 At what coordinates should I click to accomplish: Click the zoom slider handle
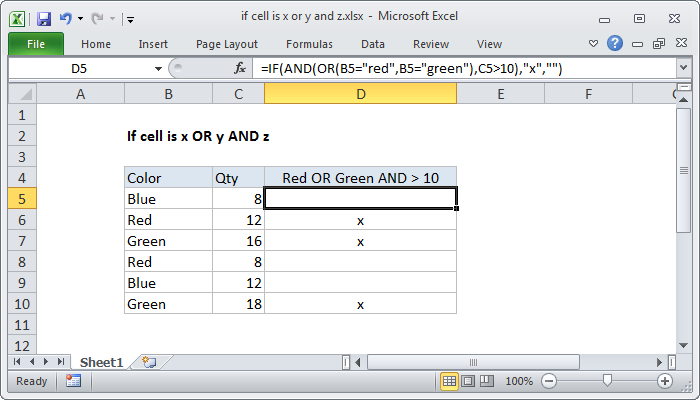(x=607, y=381)
